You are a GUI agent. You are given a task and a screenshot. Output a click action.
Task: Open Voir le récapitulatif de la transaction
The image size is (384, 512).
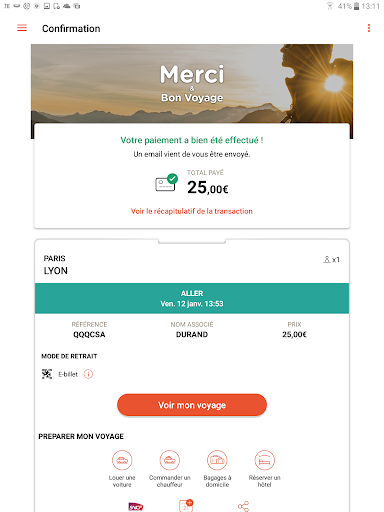(192, 211)
